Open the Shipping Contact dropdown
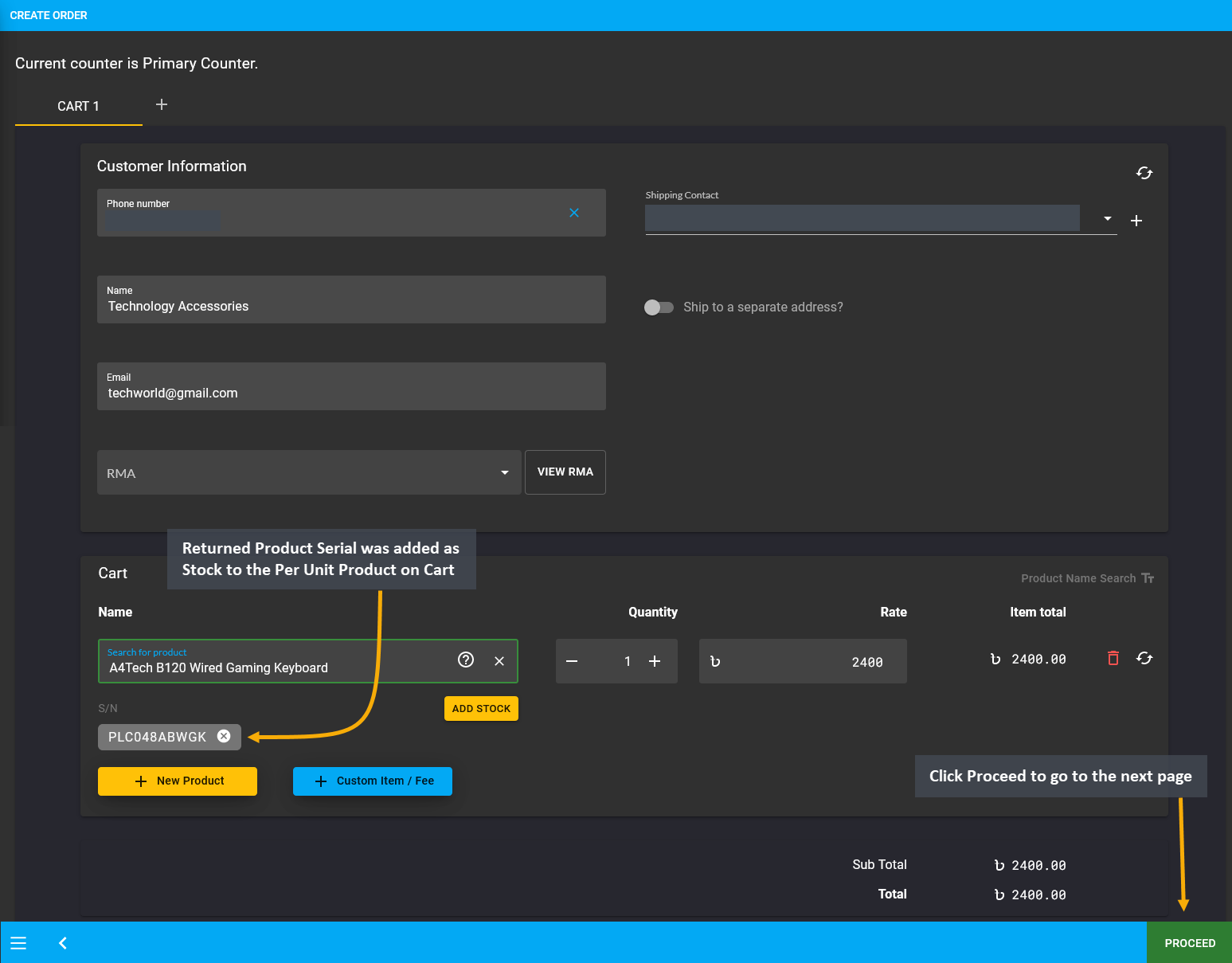The image size is (1232, 963). (x=1108, y=218)
